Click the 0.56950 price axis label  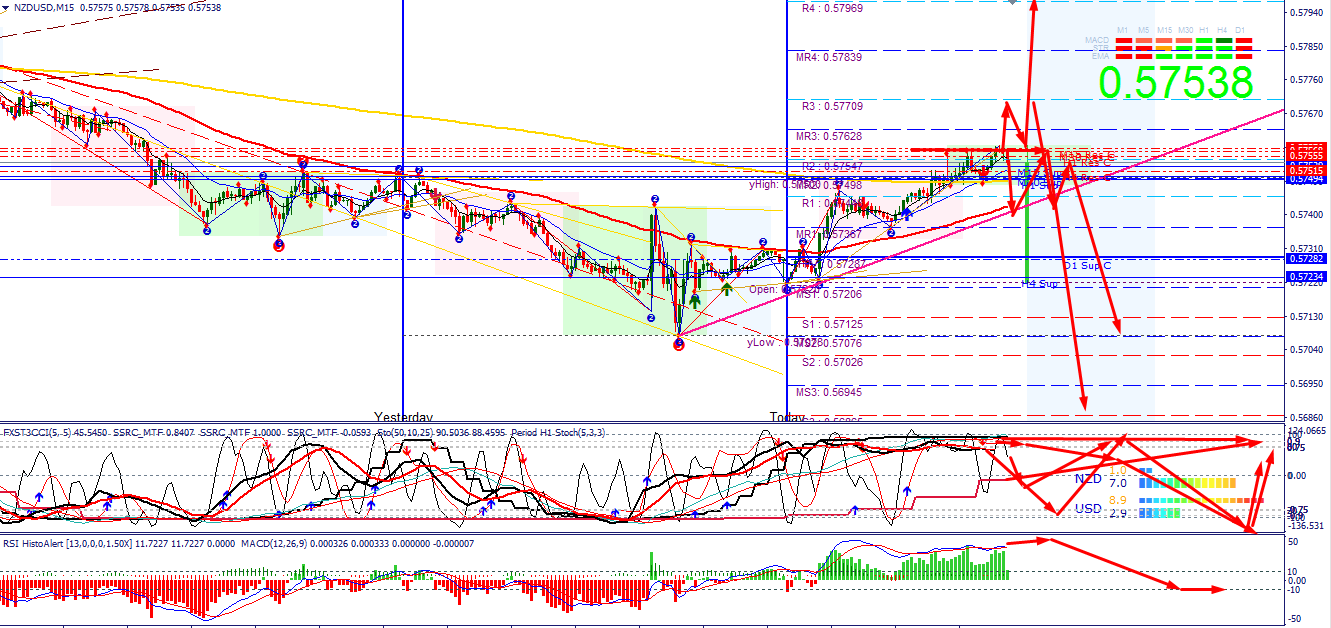[x=1309, y=384]
